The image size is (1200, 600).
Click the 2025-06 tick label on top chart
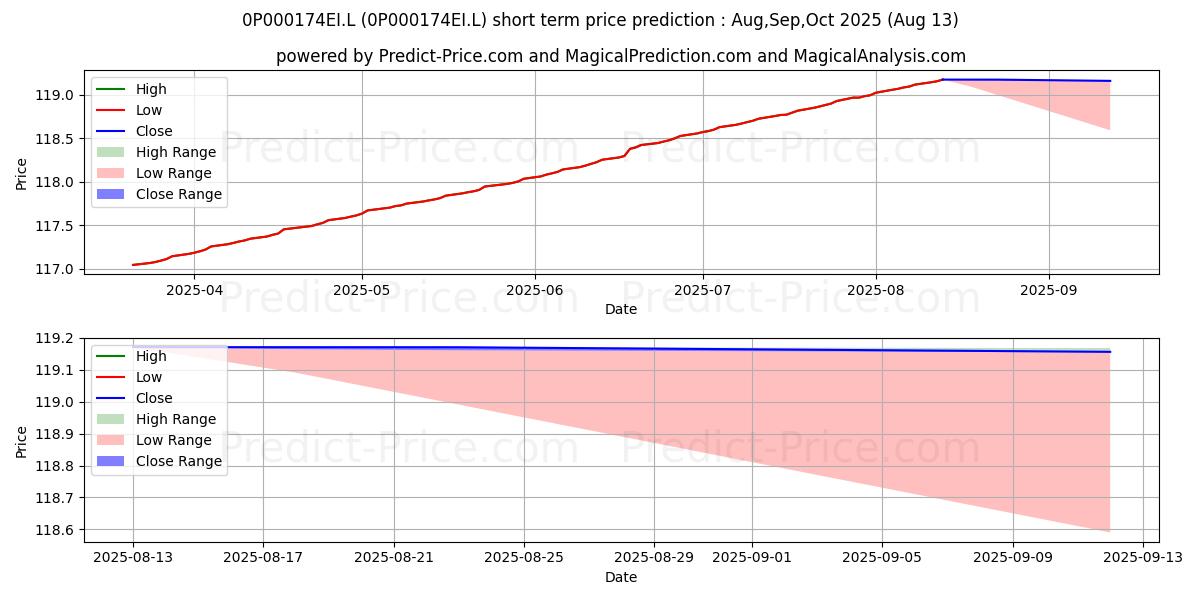[535, 290]
